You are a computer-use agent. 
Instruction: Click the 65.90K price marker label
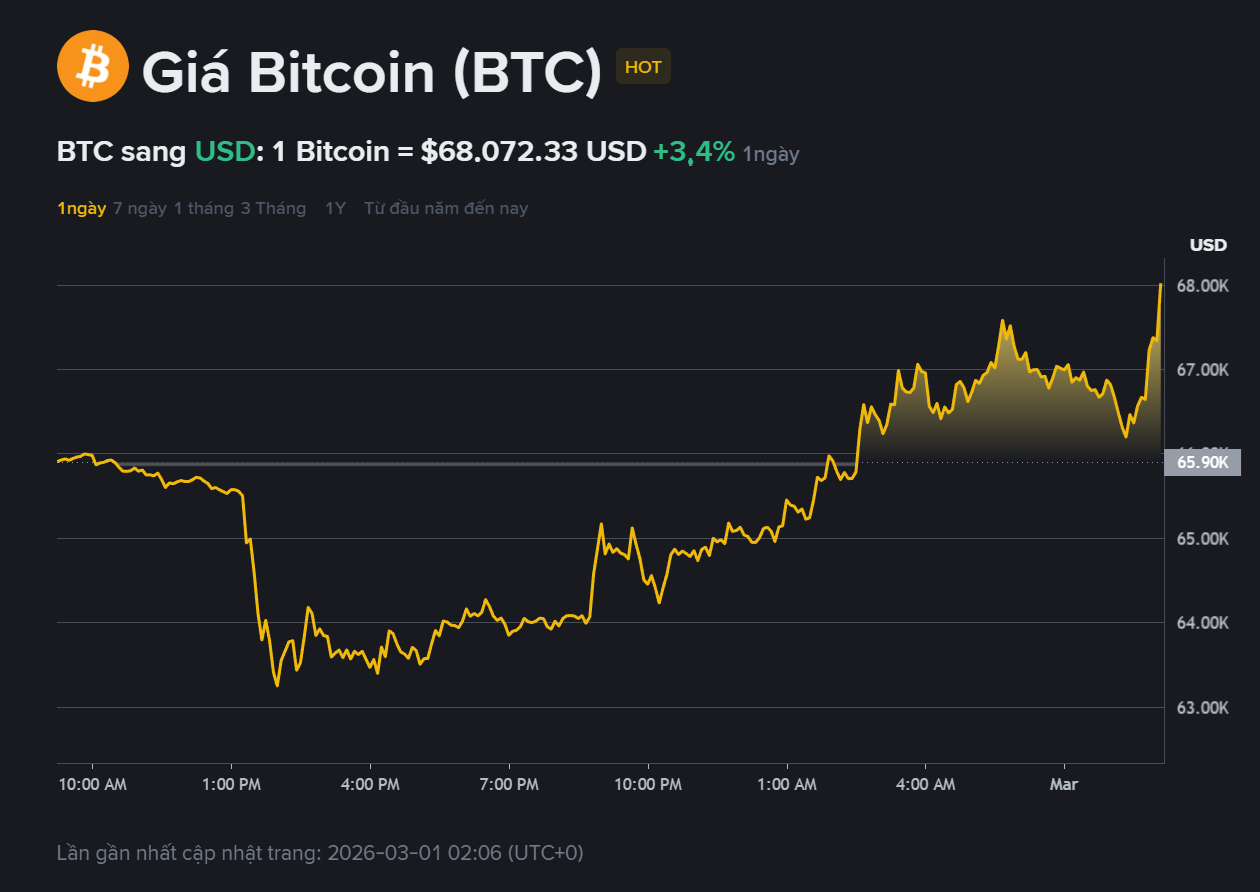coord(1202,462)
